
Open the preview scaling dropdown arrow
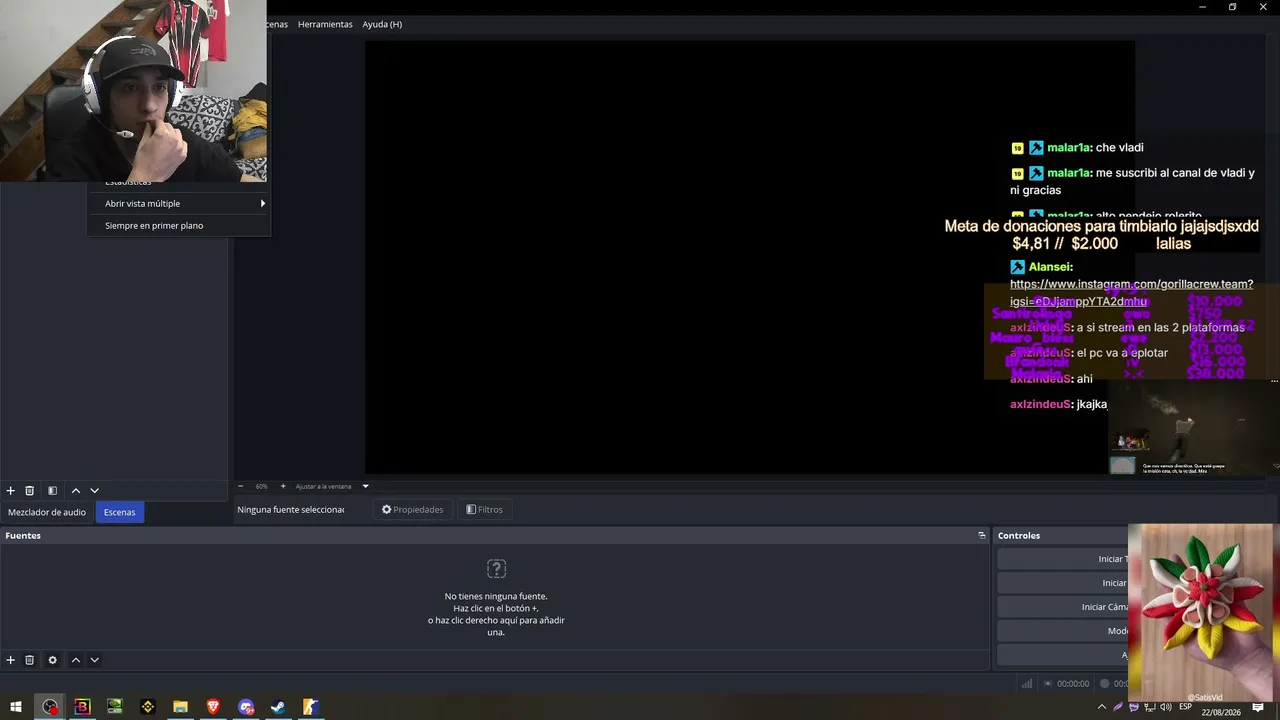tap(365, 486)
